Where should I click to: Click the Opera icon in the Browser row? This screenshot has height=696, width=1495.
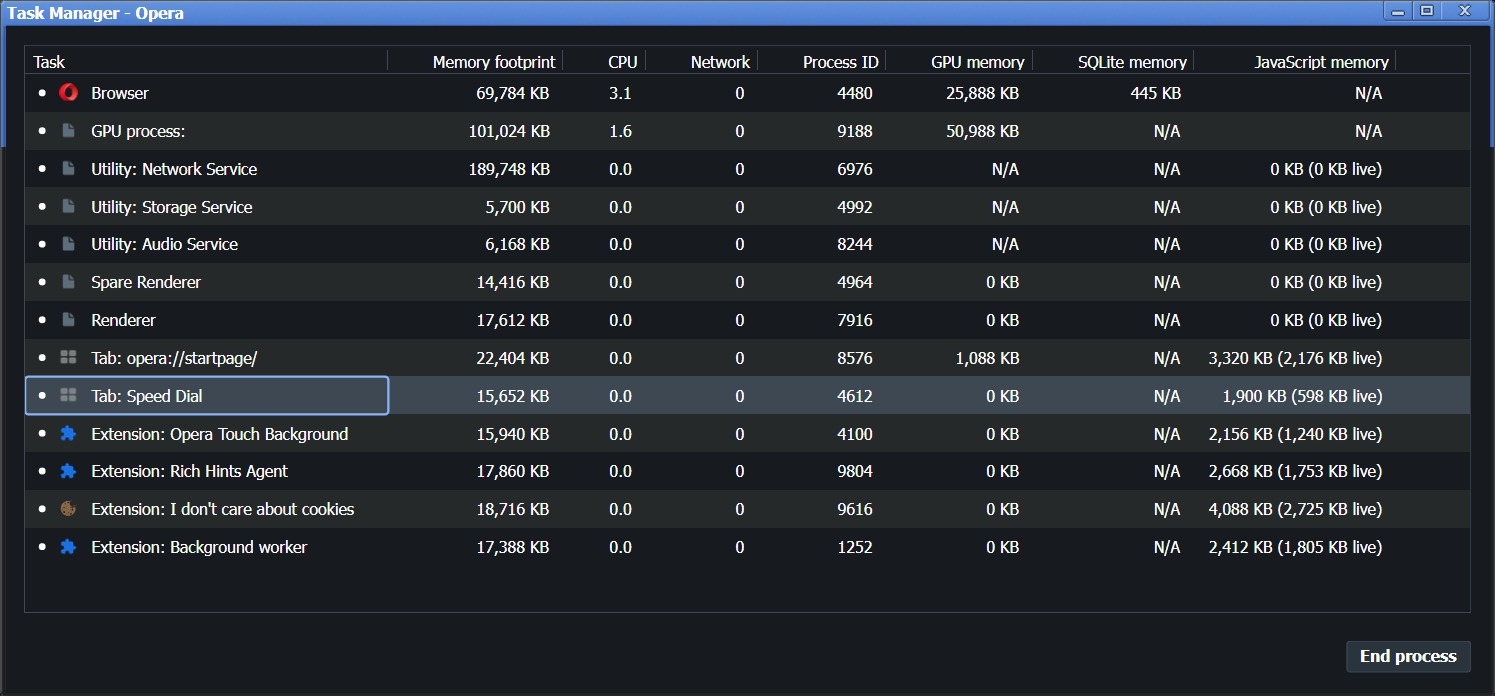(x=68, y=93)
